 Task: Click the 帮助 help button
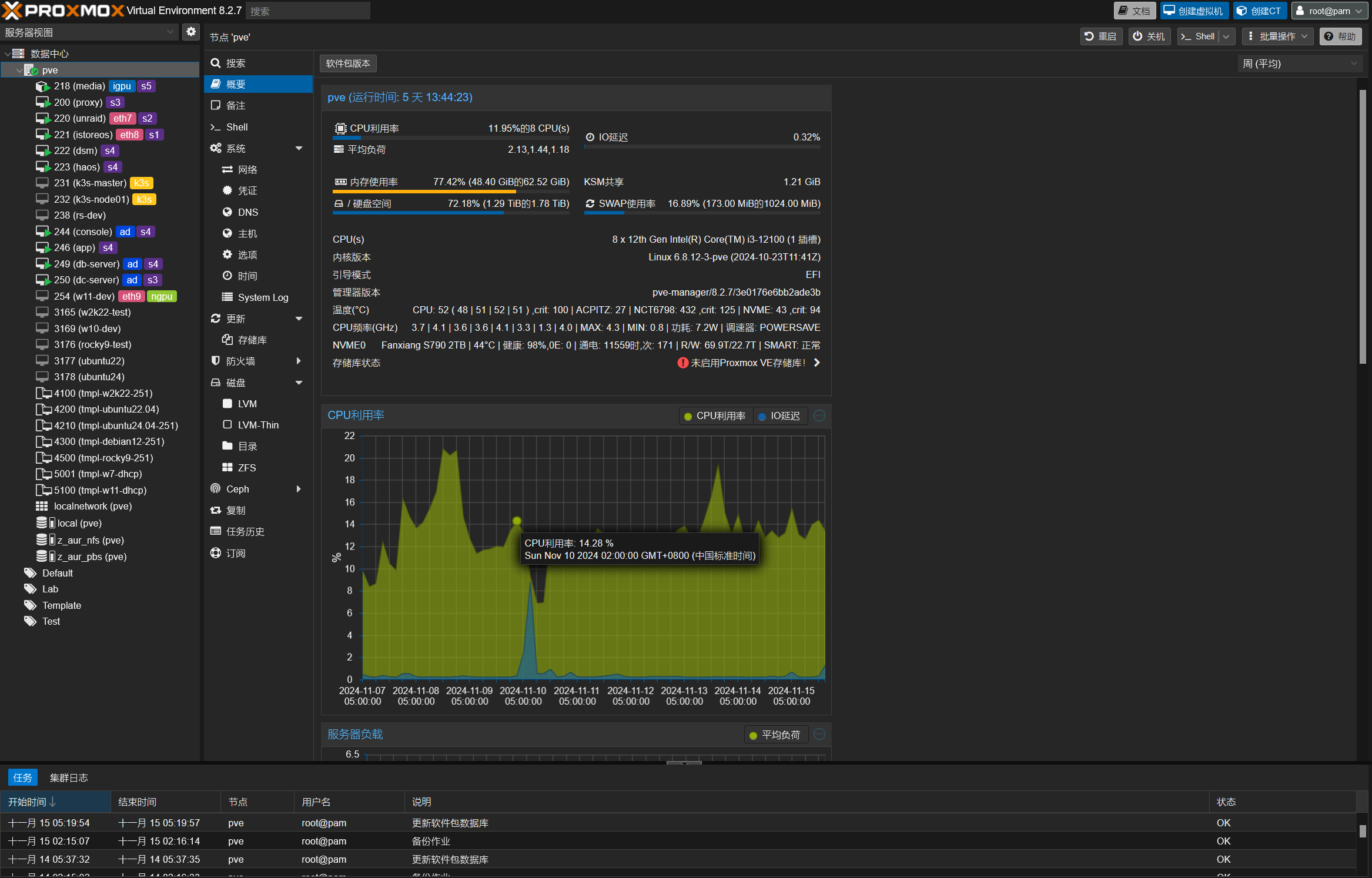(x=1340, y=36)
